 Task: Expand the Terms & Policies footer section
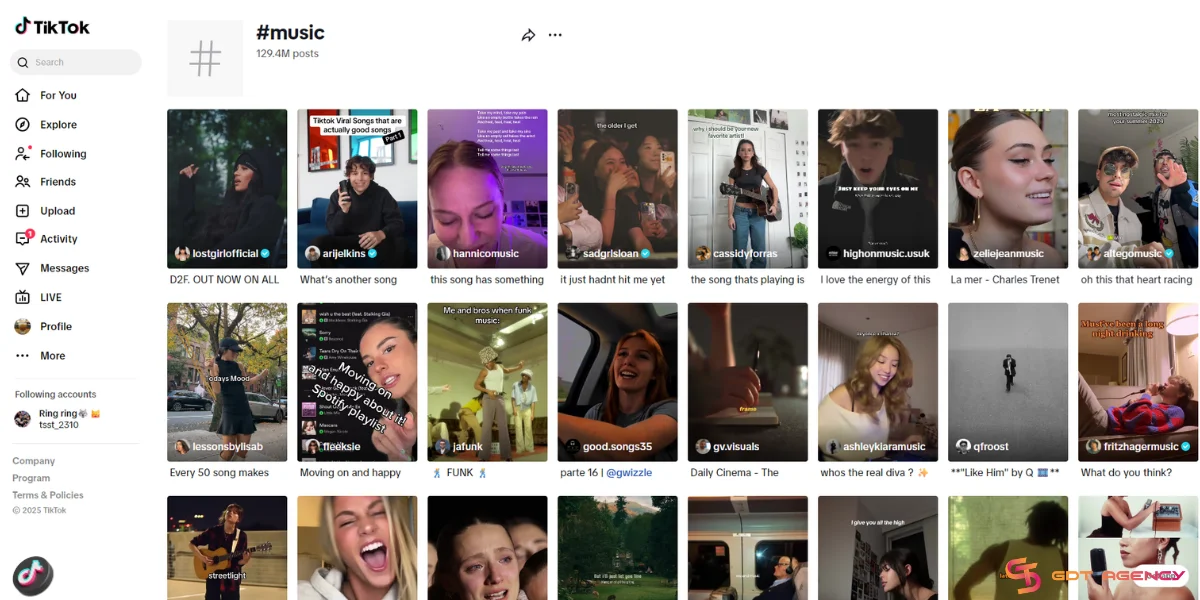(x=48, y=495)
